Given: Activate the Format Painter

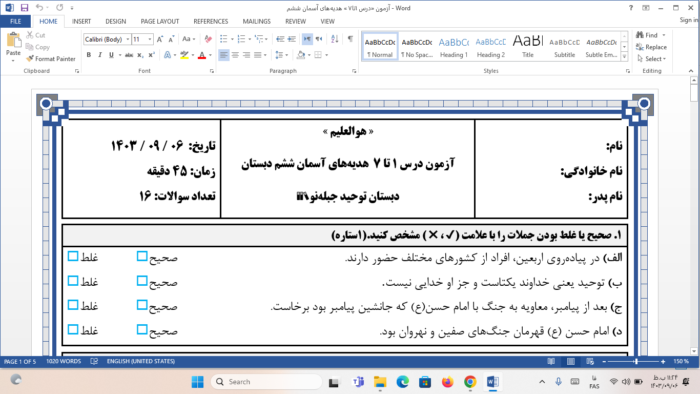Looking at the screenshot, I should 51,58.
